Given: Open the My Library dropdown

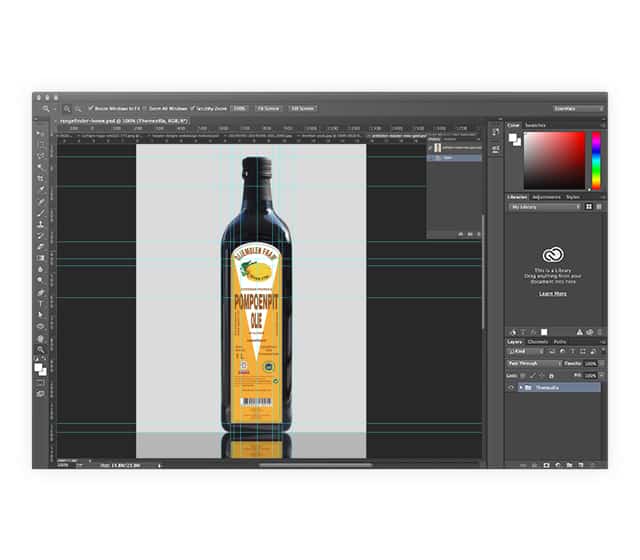Looking at the screenshot, I should click(x=545, y=207).
